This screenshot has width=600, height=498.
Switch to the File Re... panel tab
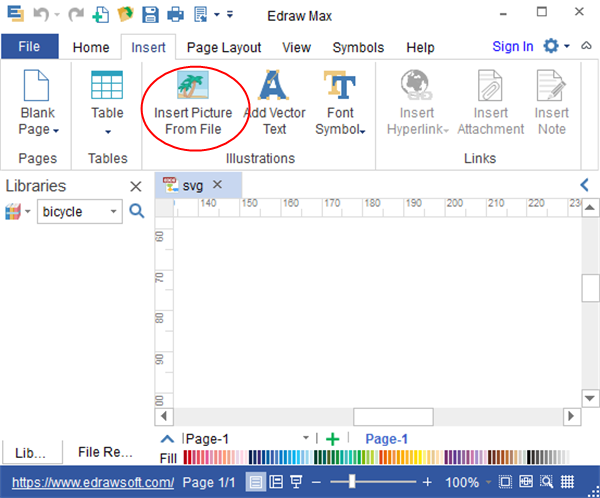click(x=105, y=452)
